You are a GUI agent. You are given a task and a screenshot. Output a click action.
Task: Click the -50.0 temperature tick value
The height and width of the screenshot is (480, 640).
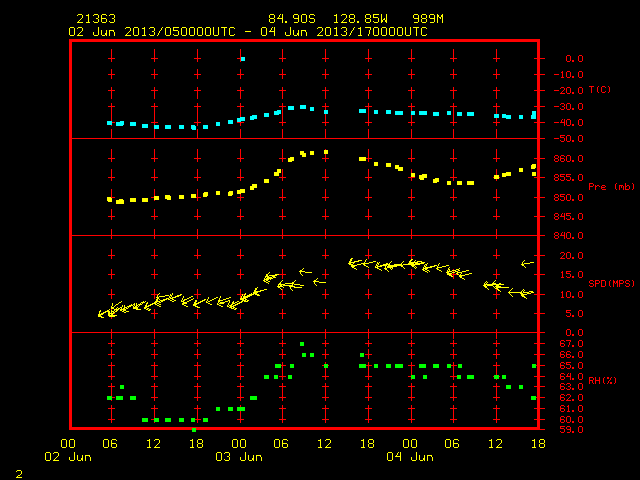(568, 139)
